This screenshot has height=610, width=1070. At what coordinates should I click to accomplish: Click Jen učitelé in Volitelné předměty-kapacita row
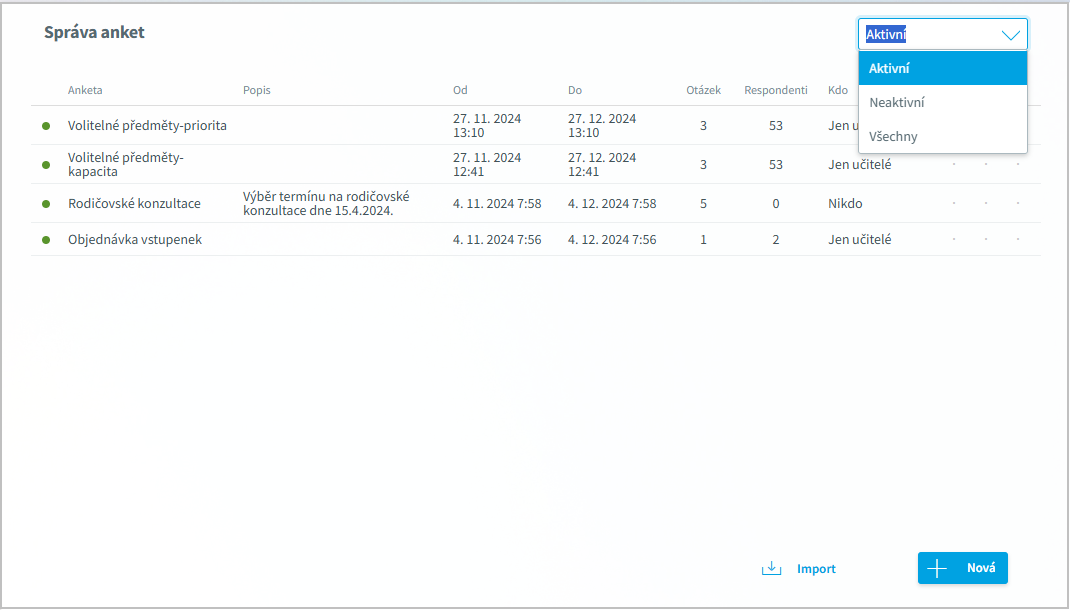tap(860, 164)
